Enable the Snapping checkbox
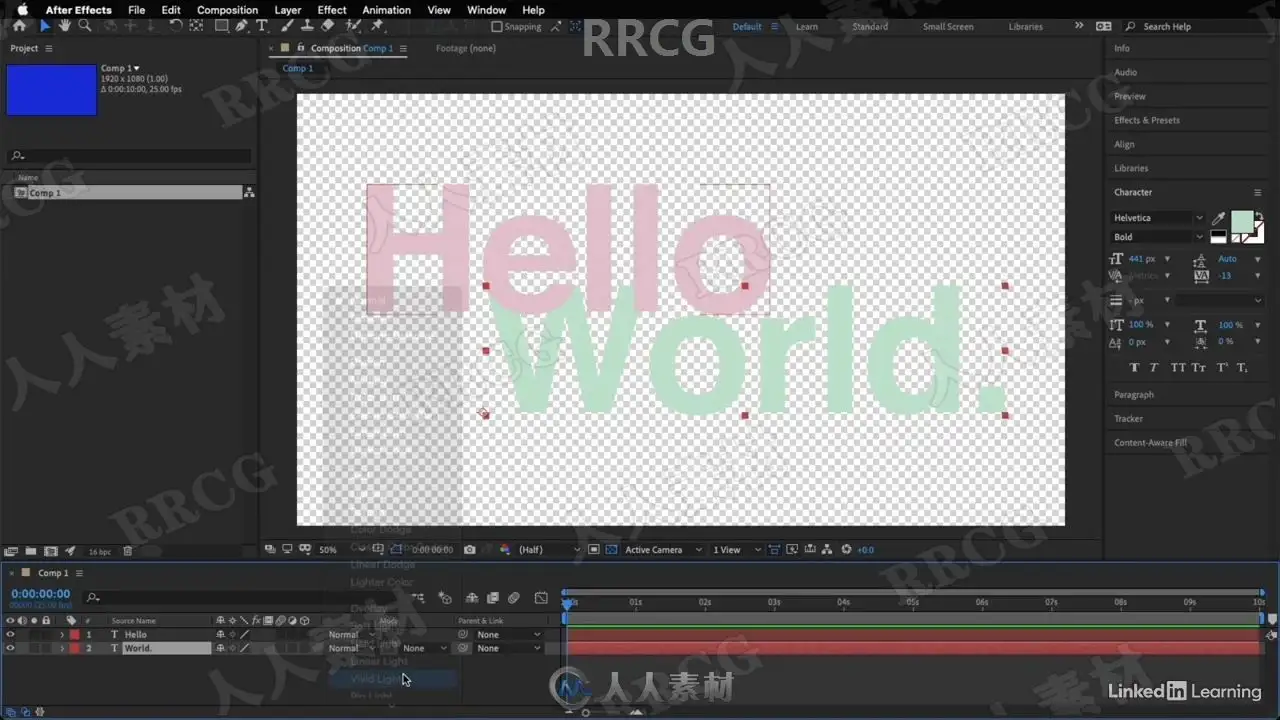The width and height of the screenshot is (1280, 720). (498, 27)
